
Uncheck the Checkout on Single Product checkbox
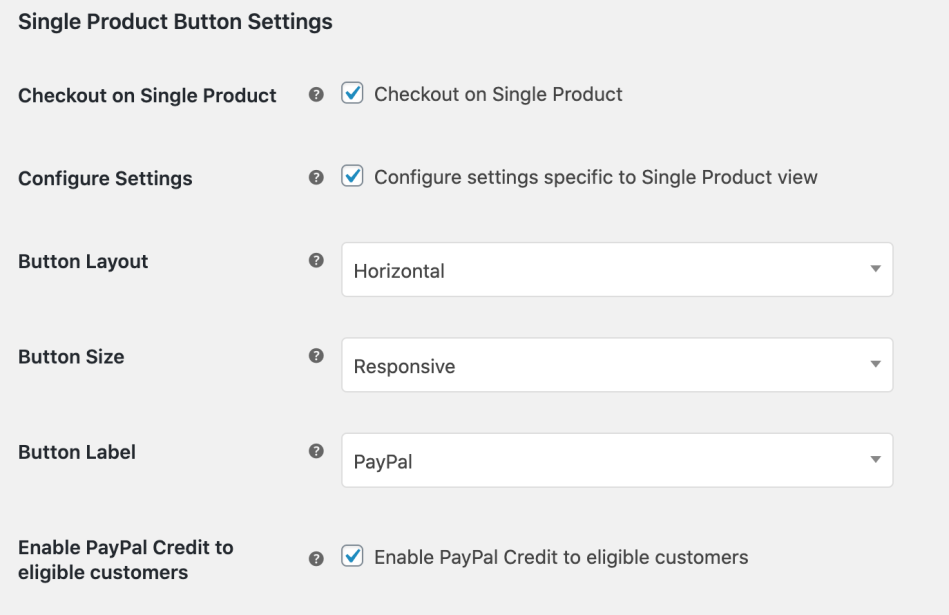point(352,93)
